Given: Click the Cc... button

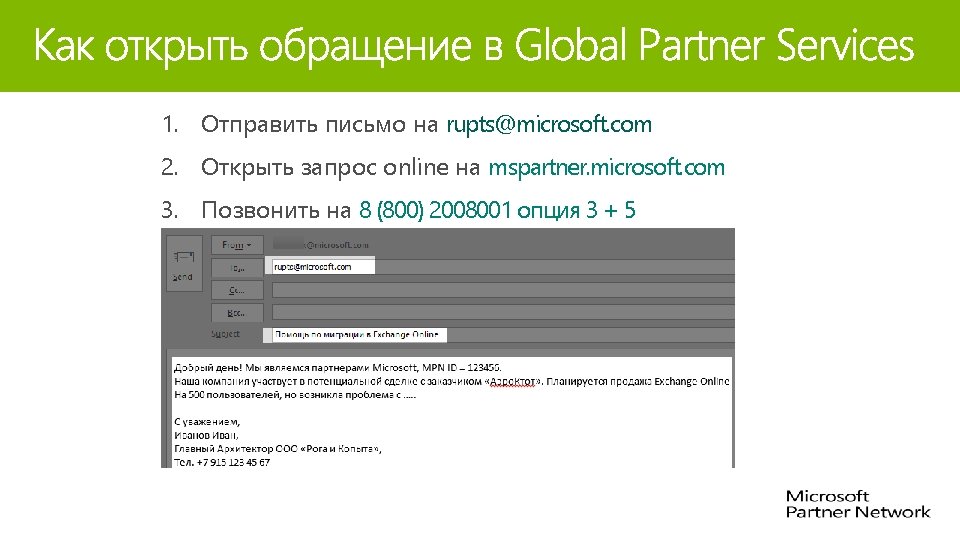Looking at the screenshot, I should (237, 290).
